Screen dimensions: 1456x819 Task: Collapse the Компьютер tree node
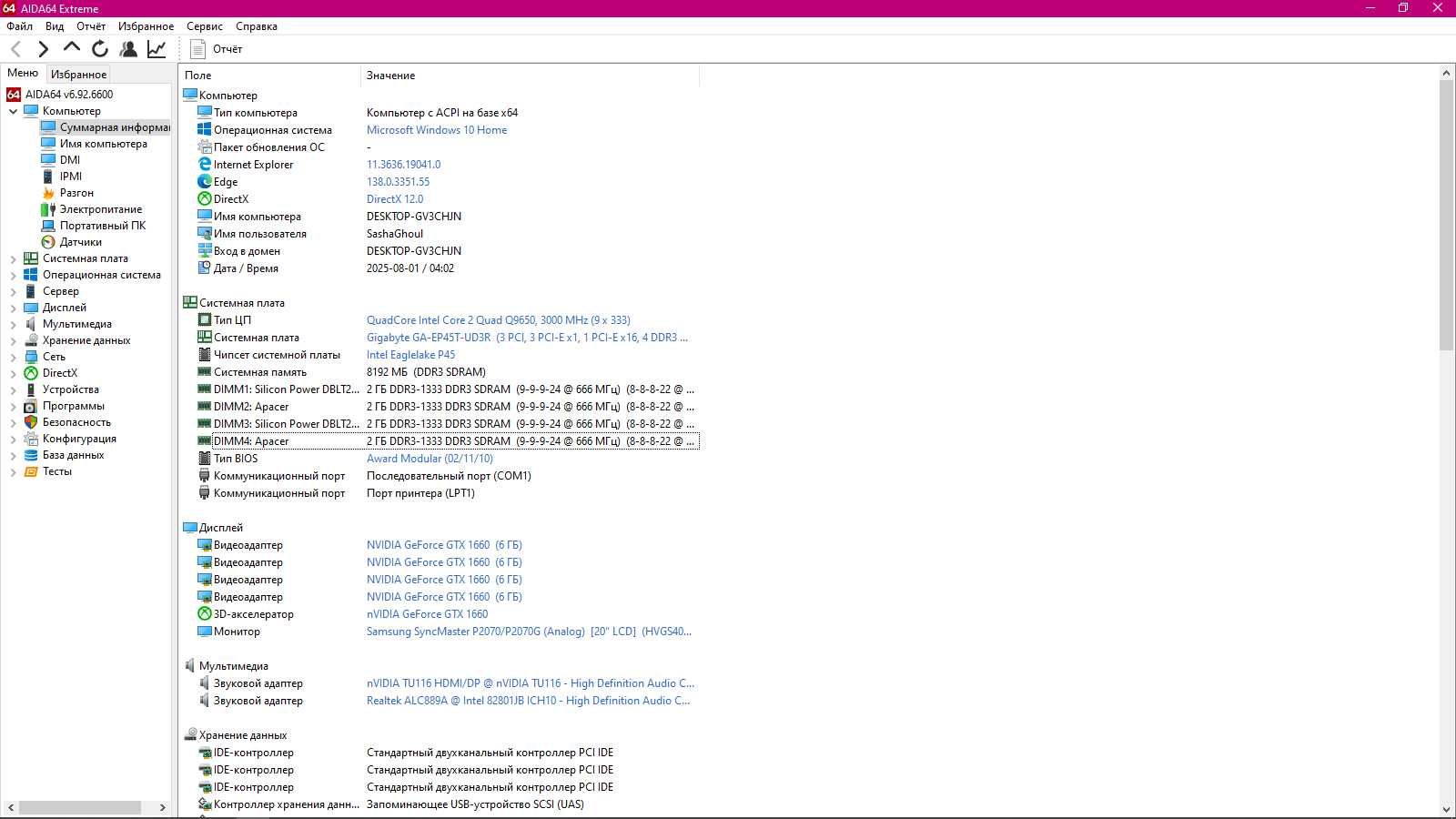click(x=14, y=112)
